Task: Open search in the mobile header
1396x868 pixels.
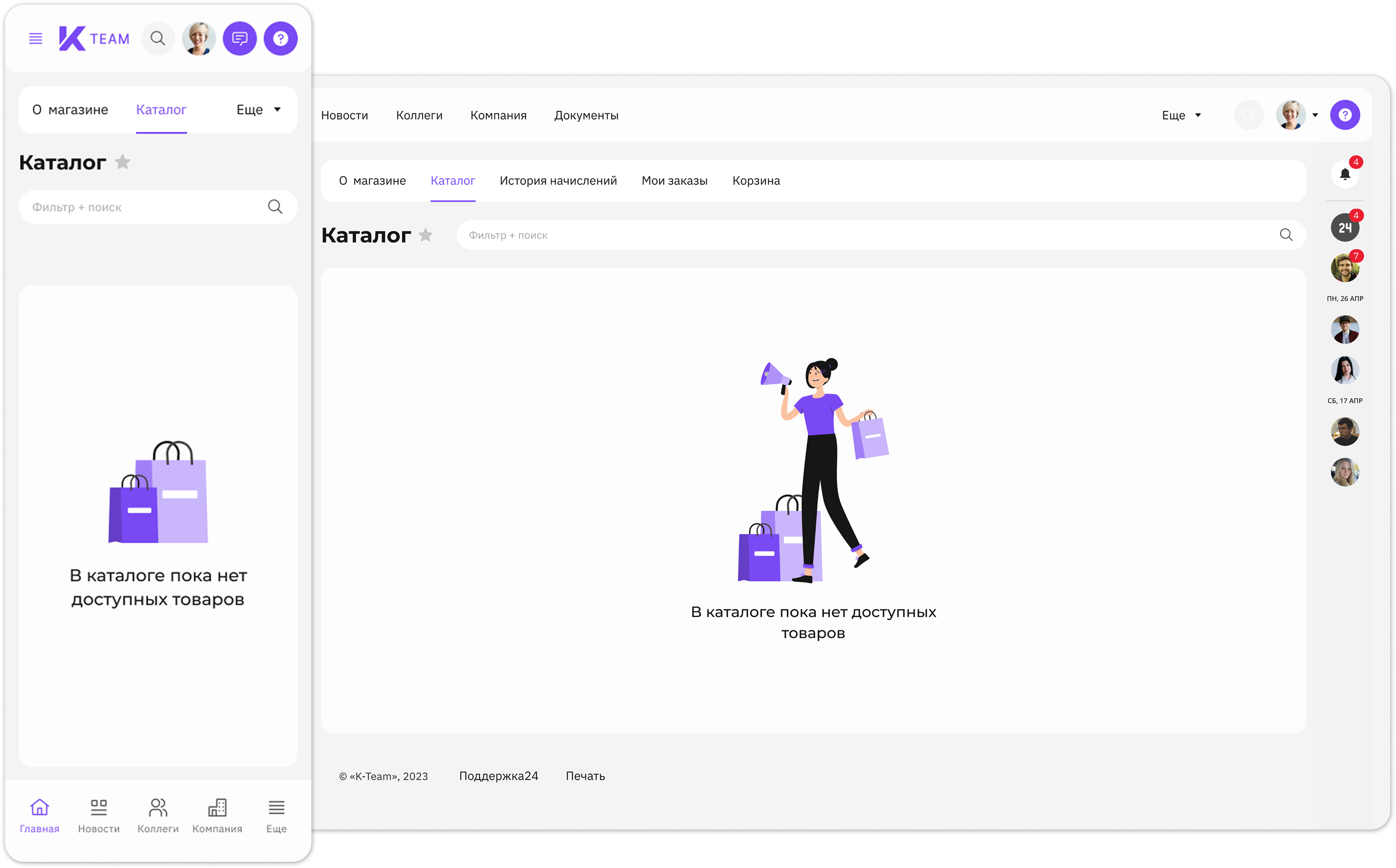Action: coord(157,38)
